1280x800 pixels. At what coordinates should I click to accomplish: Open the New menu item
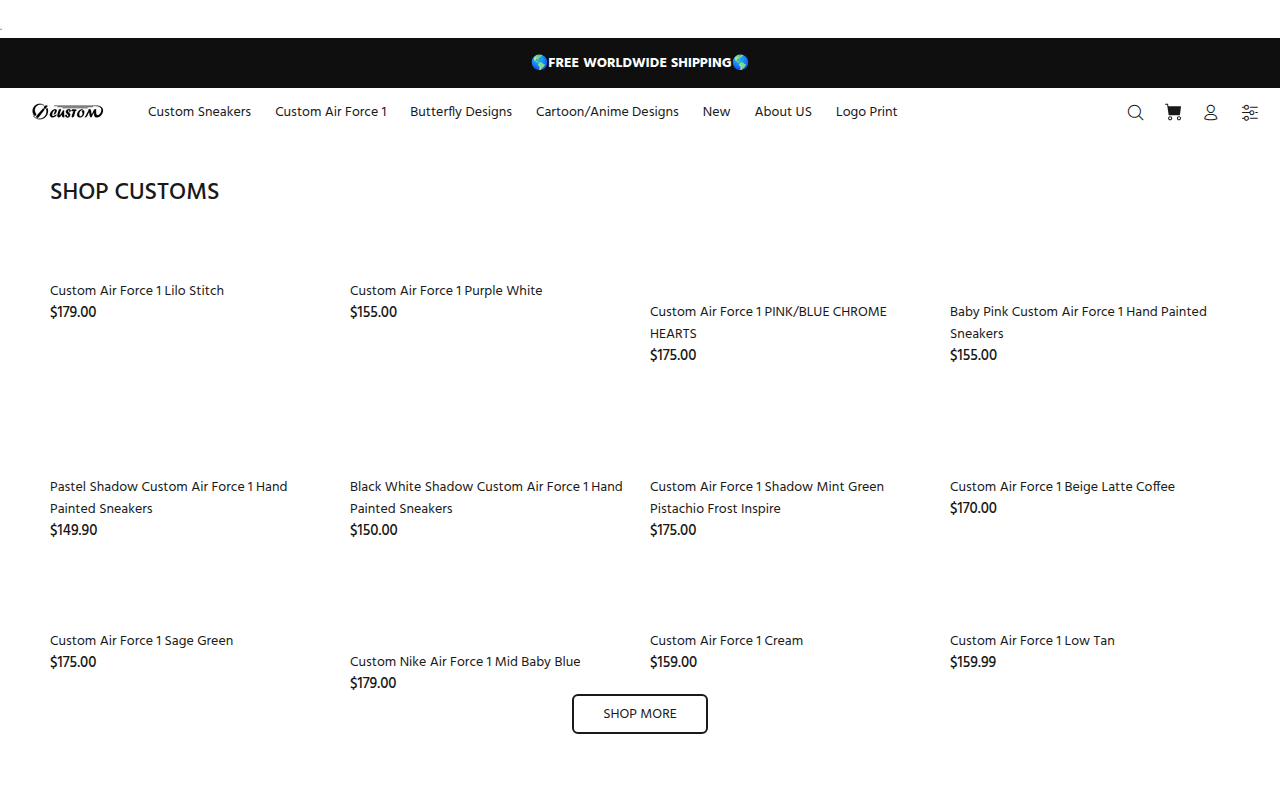pyautogui.click(x=716, y=112)
